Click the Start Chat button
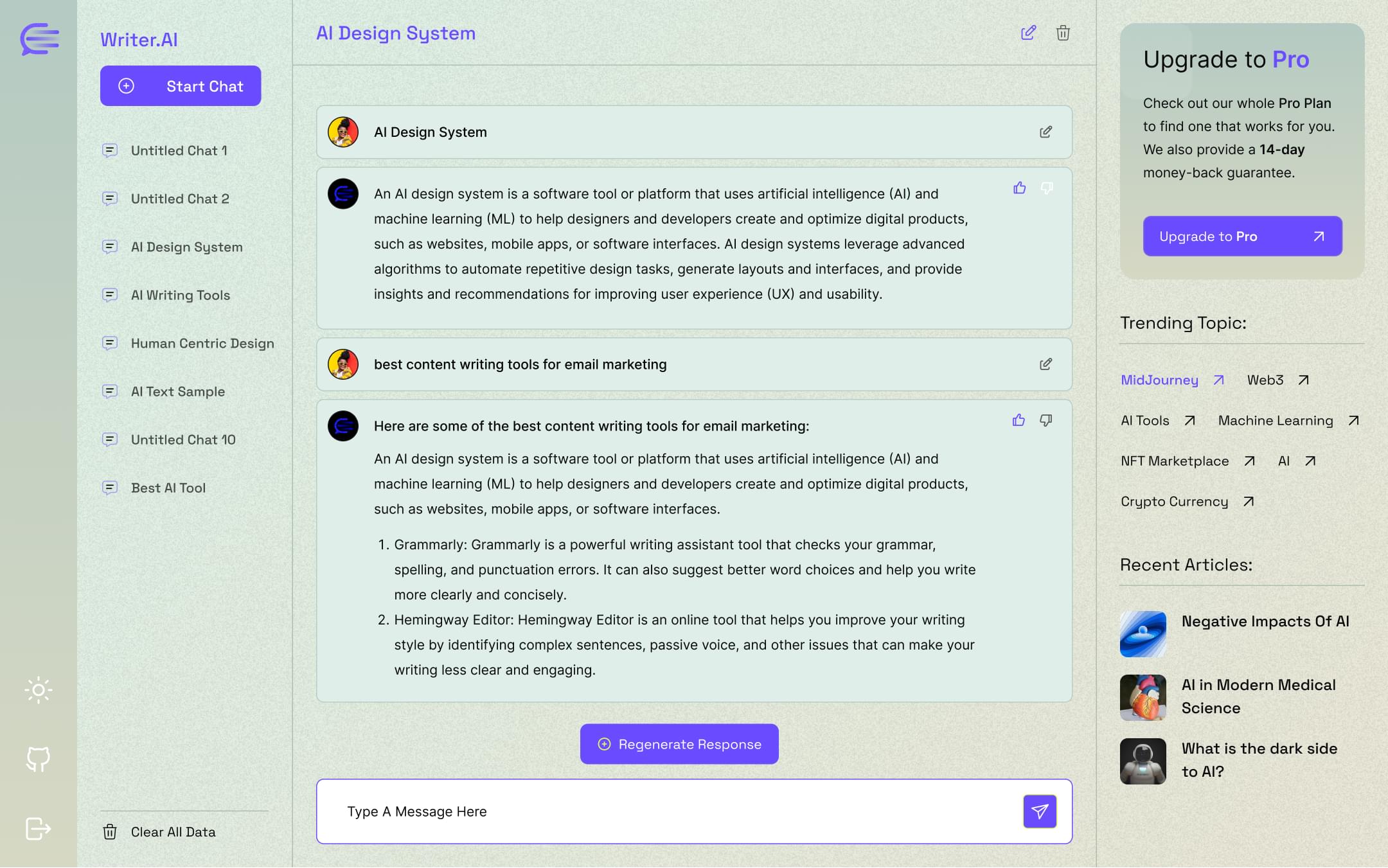Image resolution: width=1388 pixels, height=868 pixels. click(x=181, y=85)
